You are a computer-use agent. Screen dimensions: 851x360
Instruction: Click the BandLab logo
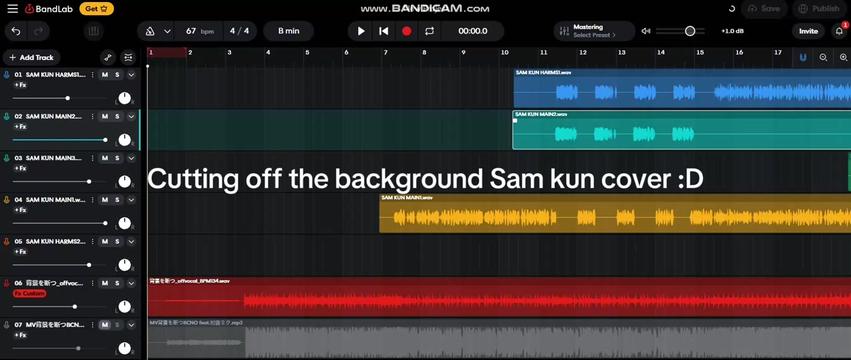click(x=49, y=9)
